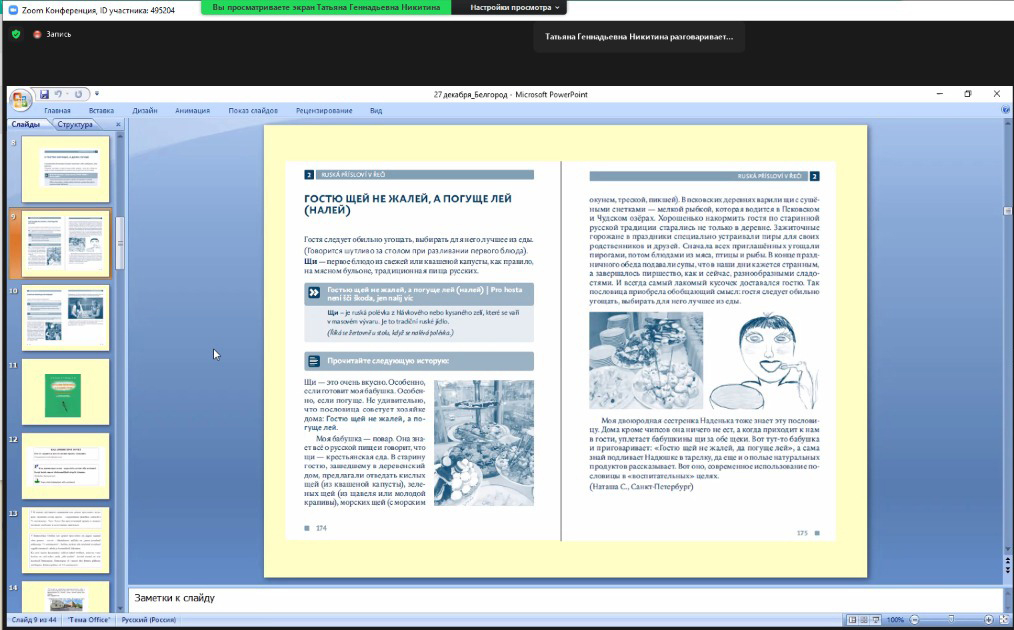This screenshot has height=630, width=1014.
Task: Zoom out with the minus button
Action: (914, 620)
